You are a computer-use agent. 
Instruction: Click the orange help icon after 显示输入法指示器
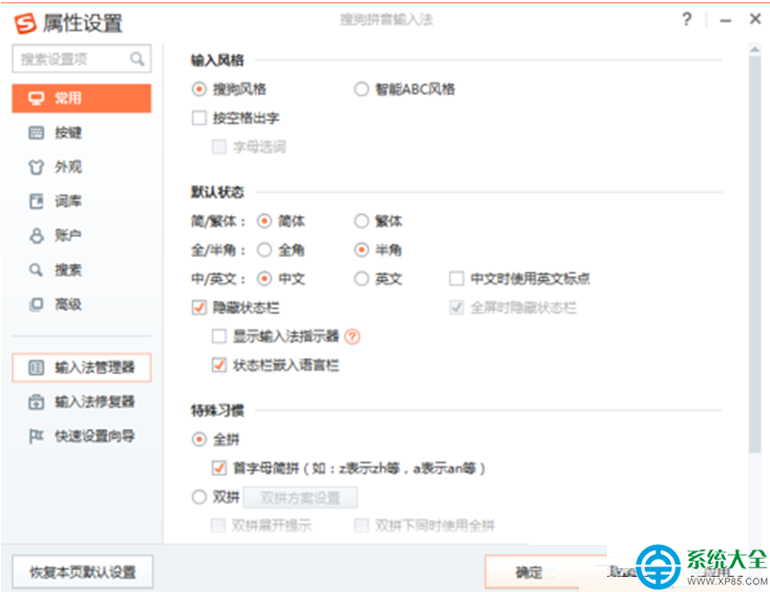352,337
